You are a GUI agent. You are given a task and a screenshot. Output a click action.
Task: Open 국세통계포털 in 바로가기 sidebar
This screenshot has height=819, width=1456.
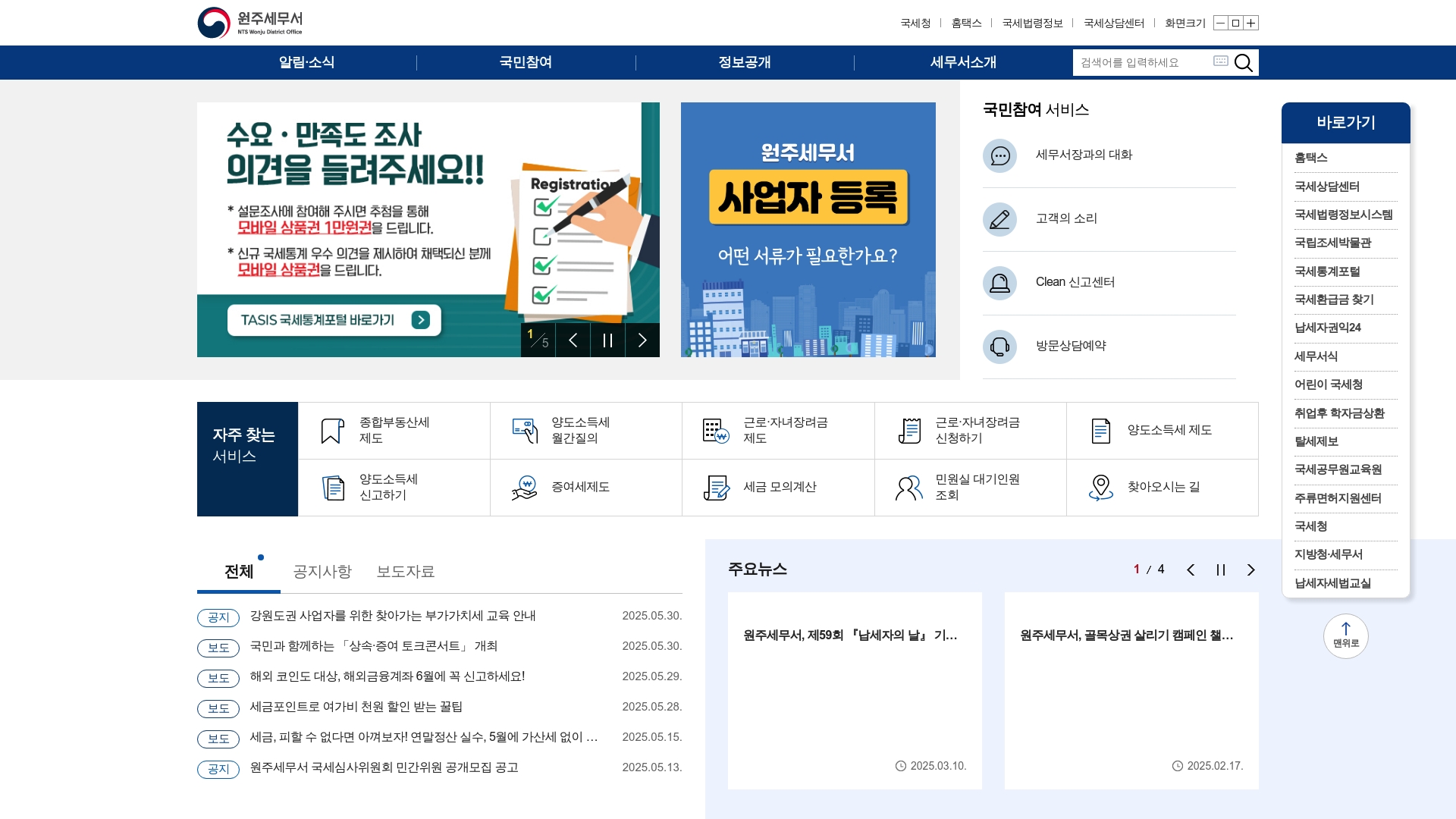tap(1346, 271)
